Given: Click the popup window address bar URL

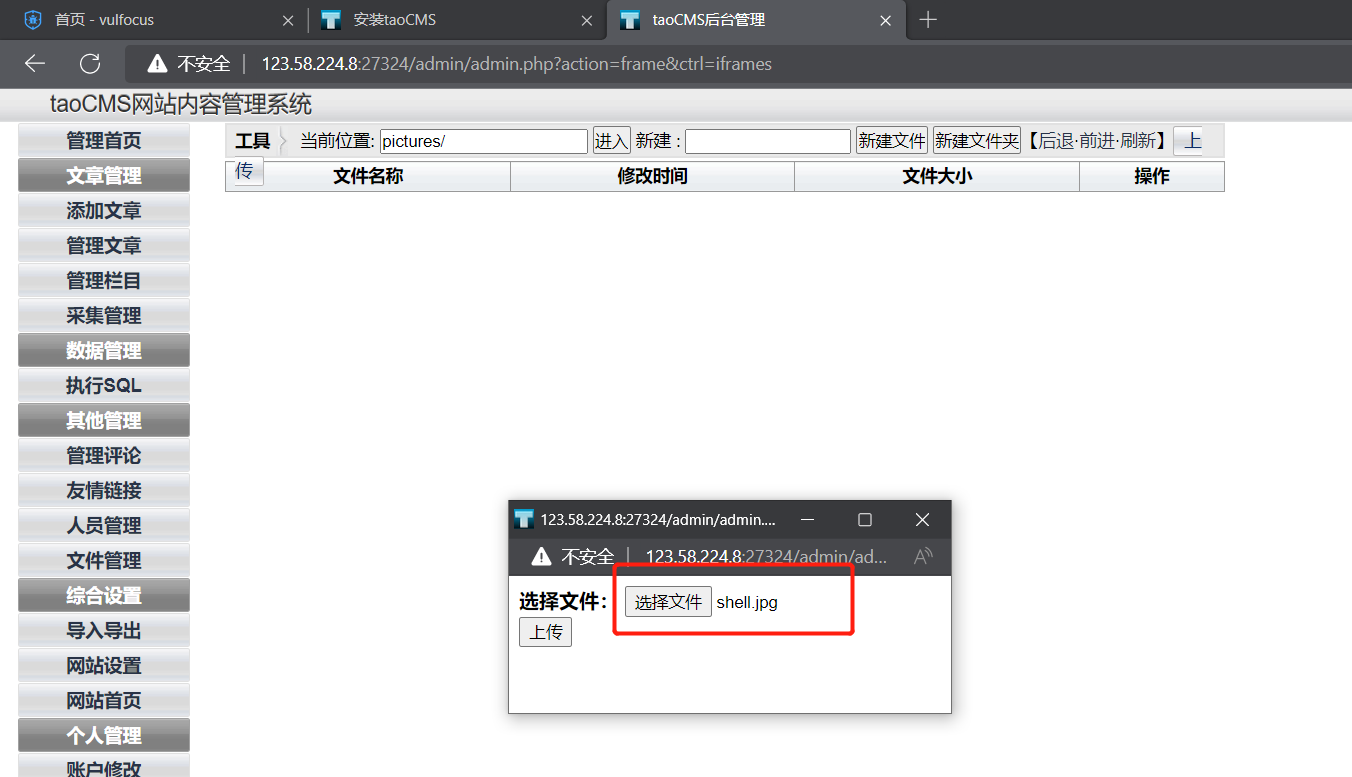Looking at the screenshot, I should 766,556.
